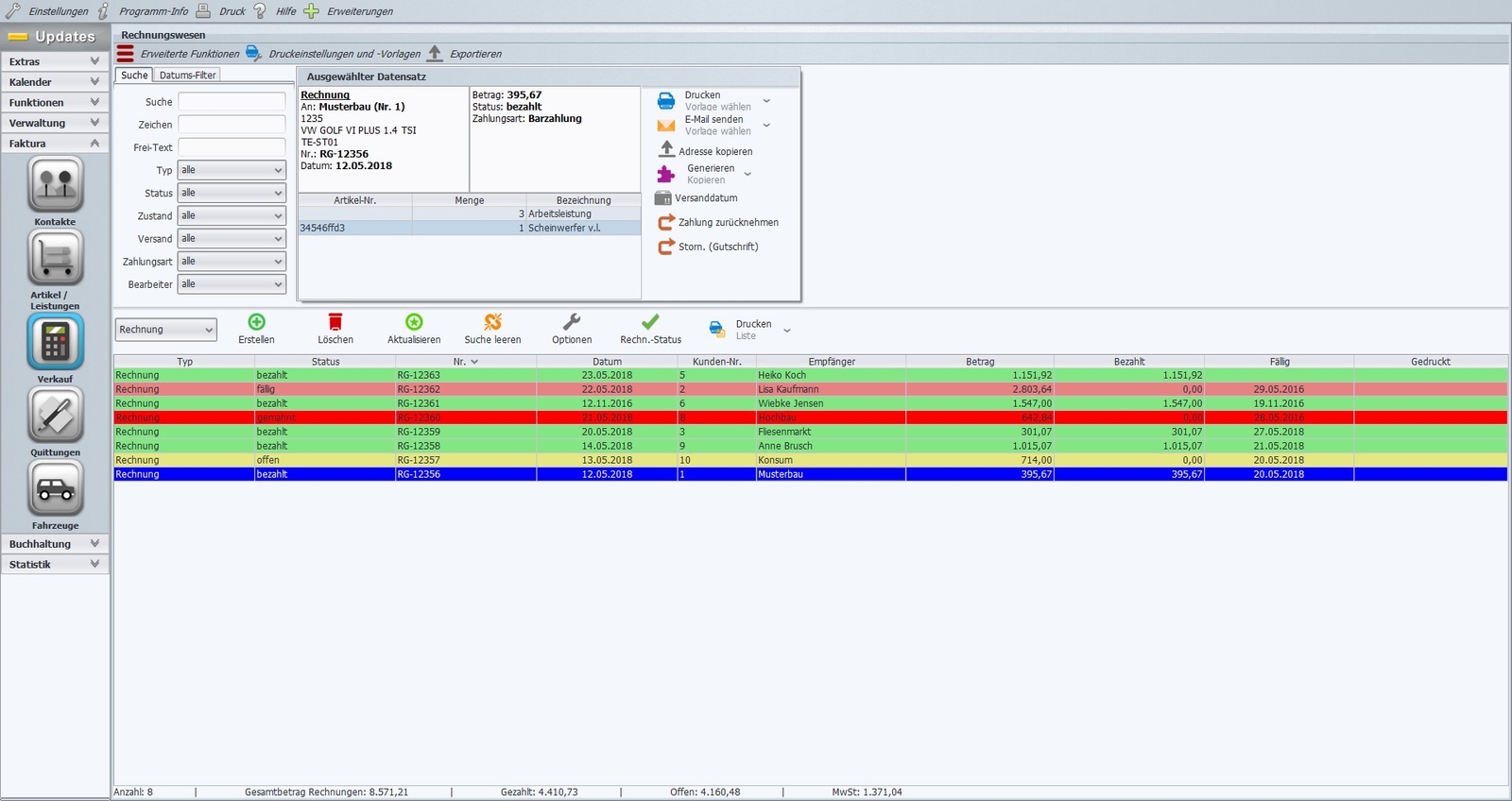Open E-Mail senden Vorlage arrow

(x=766, y=125)
